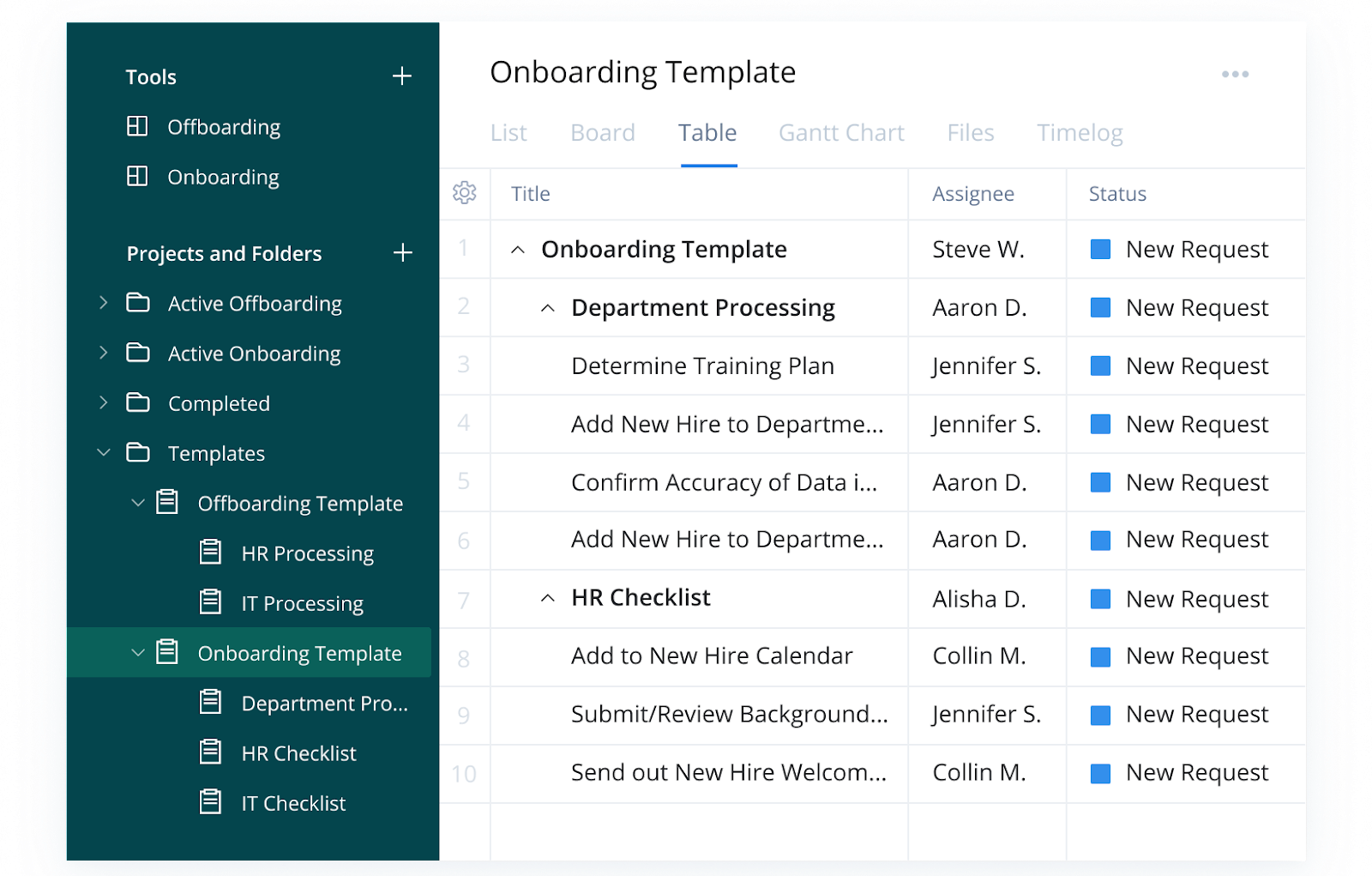1372x876 pixels.
Task: Select the Add to New Hire Calendar task
Action: pos(712,655)
